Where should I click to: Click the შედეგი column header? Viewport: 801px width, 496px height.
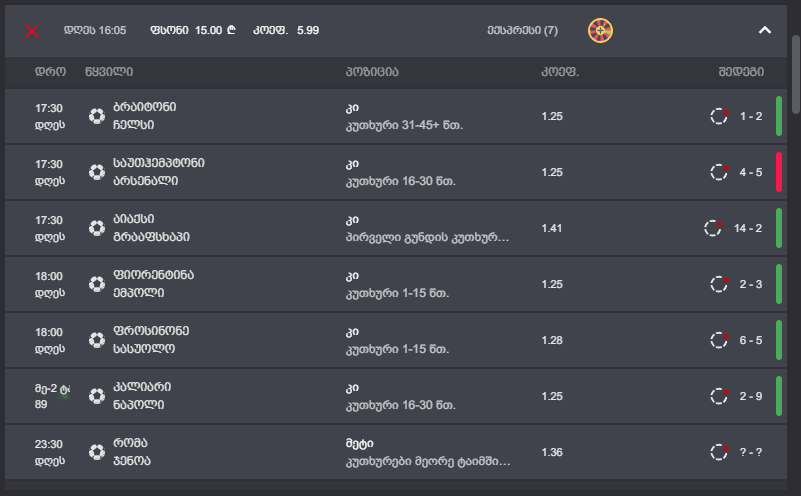pyautogui.click(x=740, y=72)
